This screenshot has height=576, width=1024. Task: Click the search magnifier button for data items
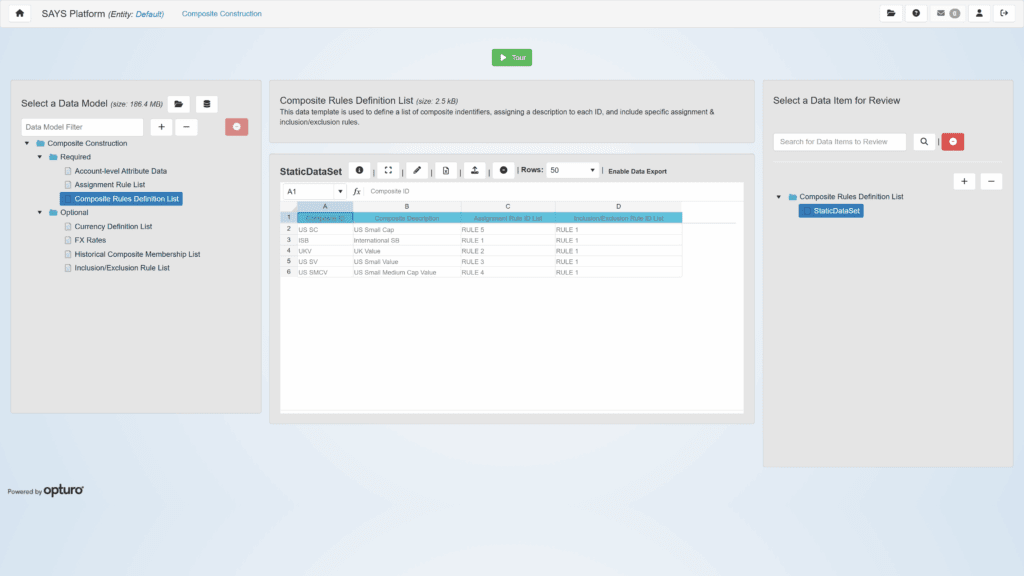[x=924, y=142]
